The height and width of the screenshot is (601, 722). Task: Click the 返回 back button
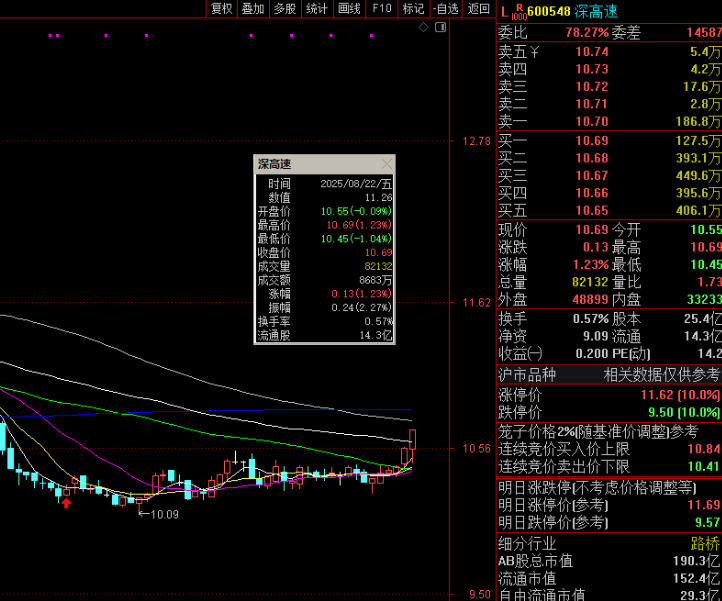[478, 9]
